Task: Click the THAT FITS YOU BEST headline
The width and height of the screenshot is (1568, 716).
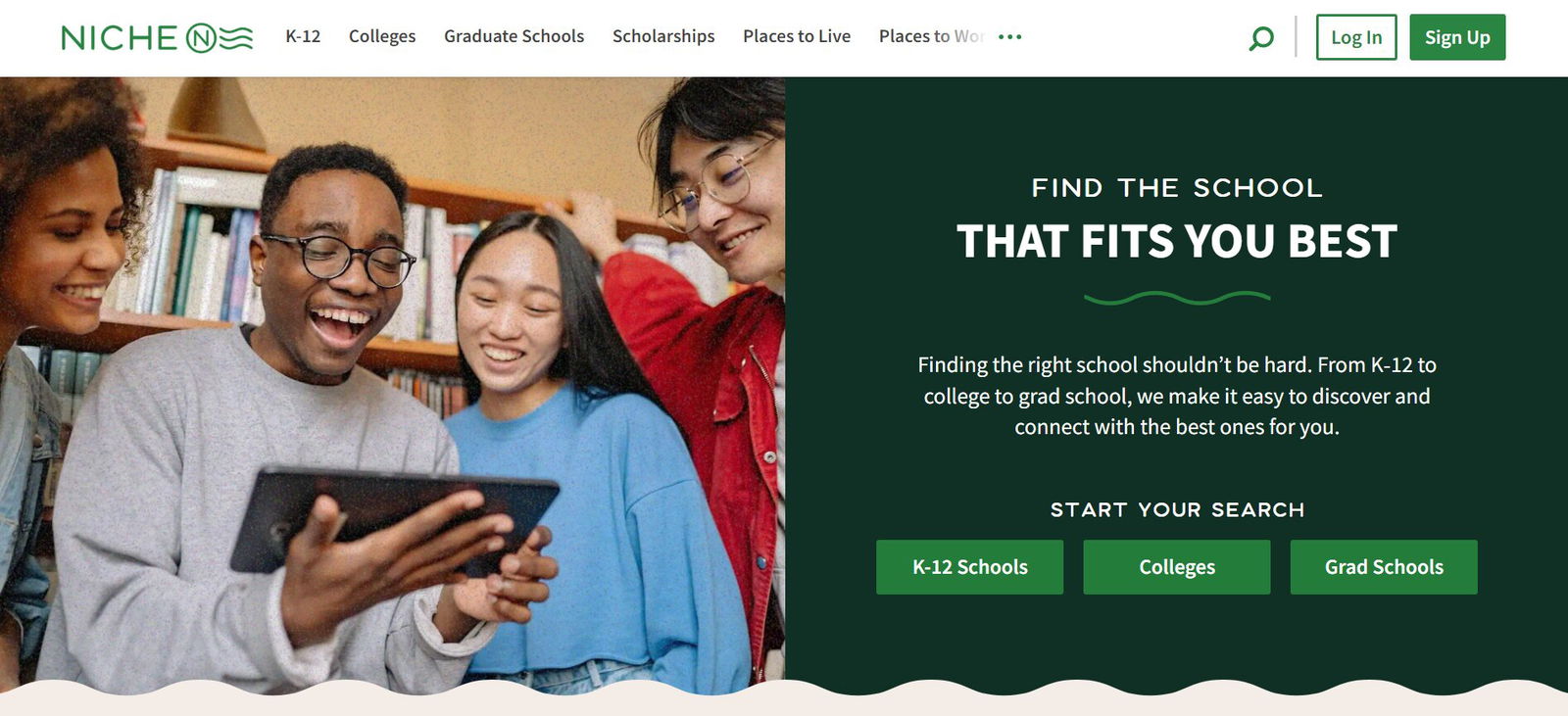Action: [1177, 242]
